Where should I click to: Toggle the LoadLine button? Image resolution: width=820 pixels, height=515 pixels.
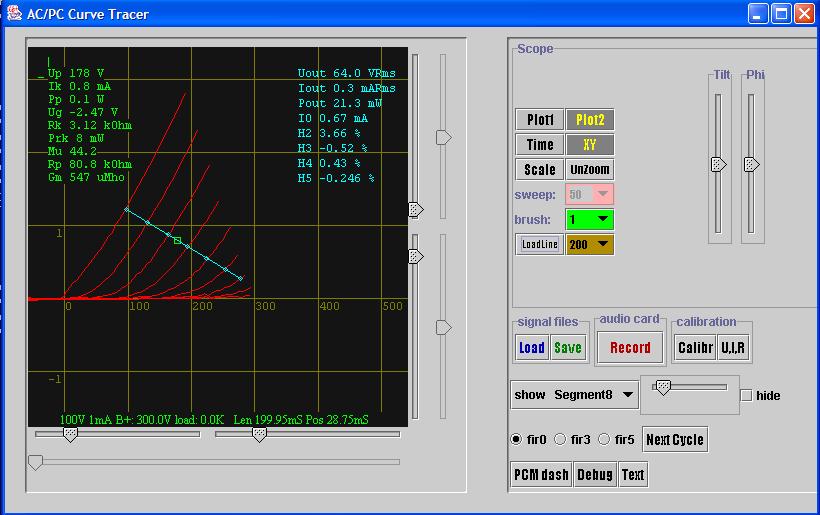click(540, 244)
